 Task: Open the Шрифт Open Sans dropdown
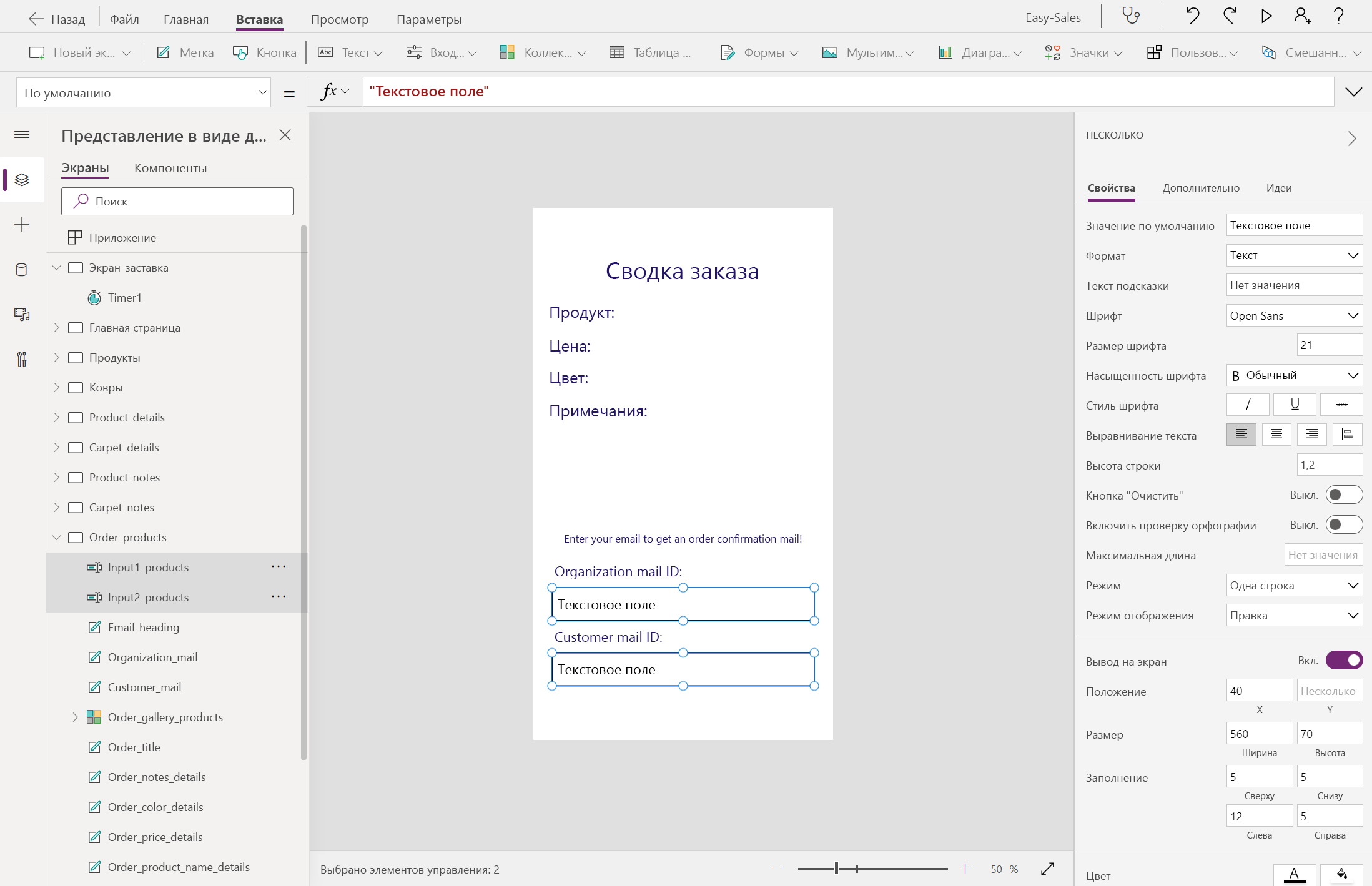click(1293, 316)
